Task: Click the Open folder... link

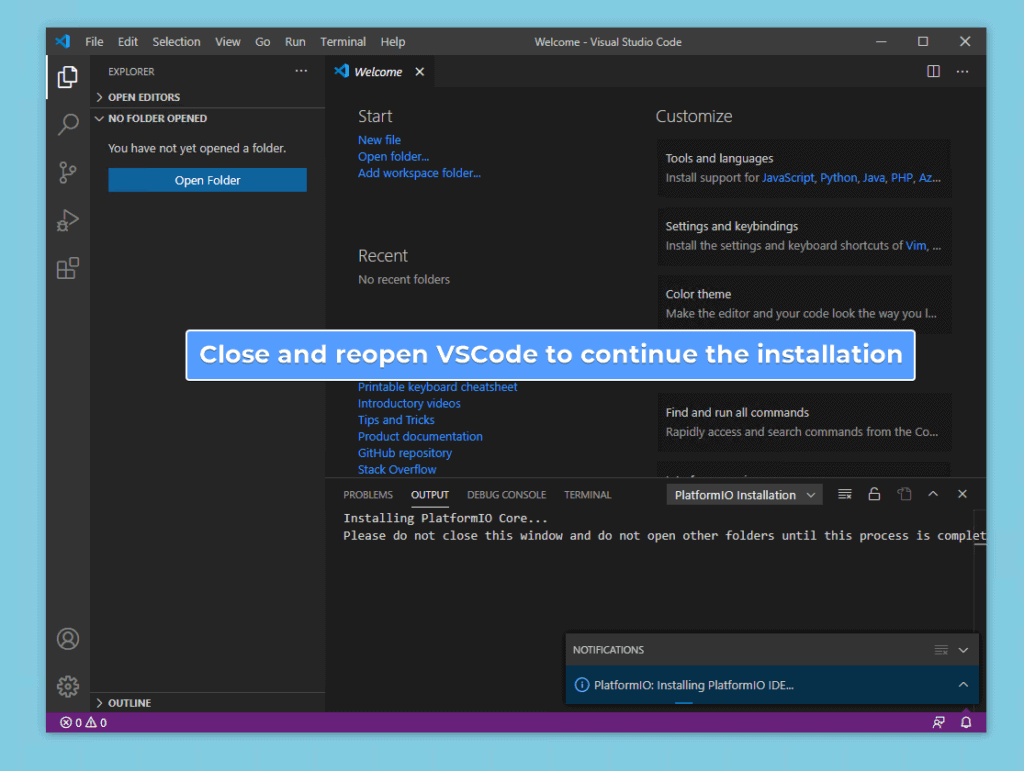Action: 393,156
